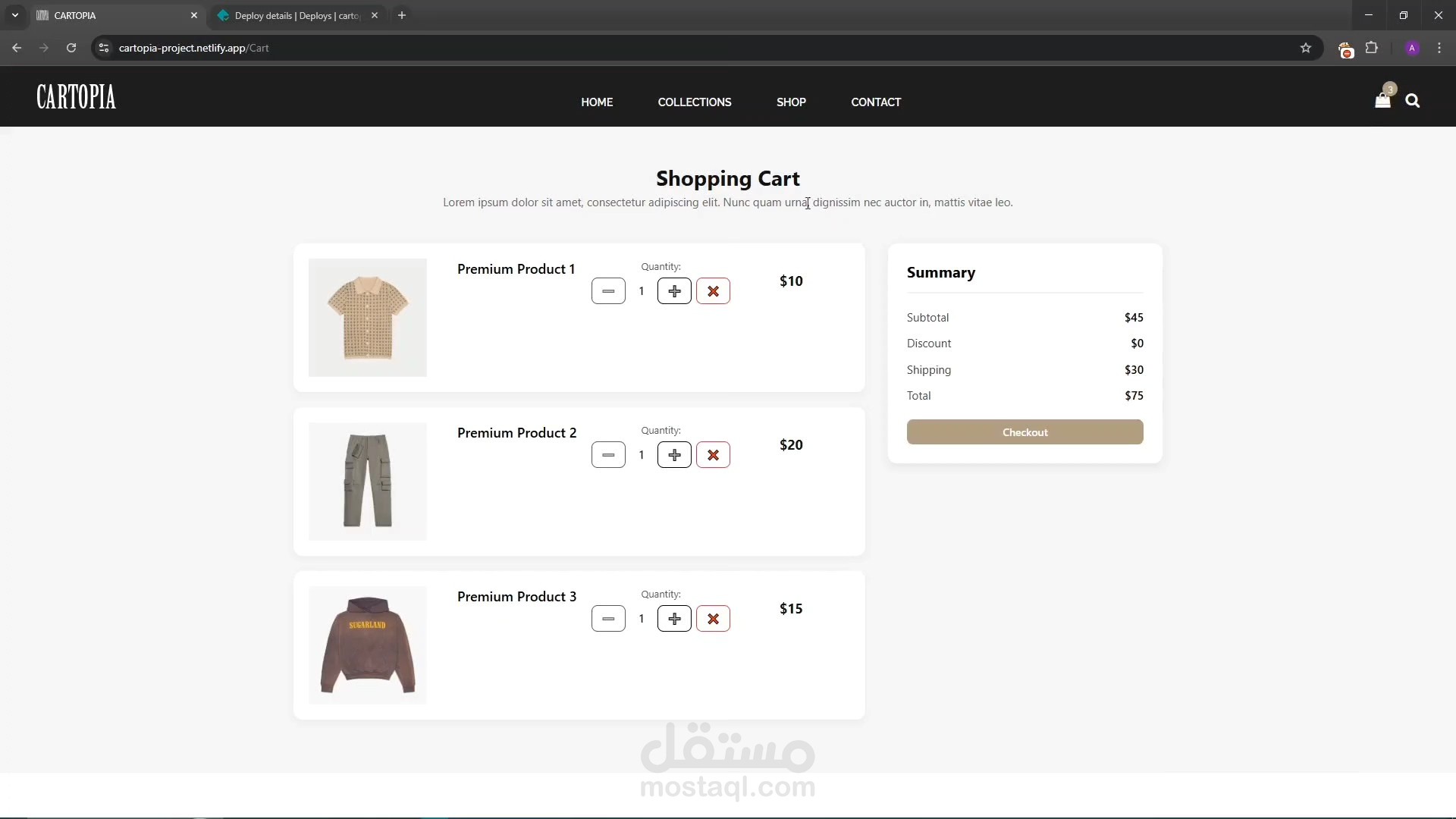The height and width of the screenshot is (819, 1456).
Task: Reload the page
Action: tap(71, 48)
